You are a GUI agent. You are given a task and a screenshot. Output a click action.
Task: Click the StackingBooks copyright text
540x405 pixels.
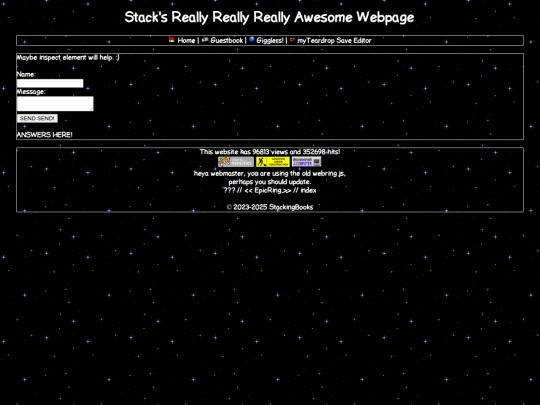coord(270,207)
